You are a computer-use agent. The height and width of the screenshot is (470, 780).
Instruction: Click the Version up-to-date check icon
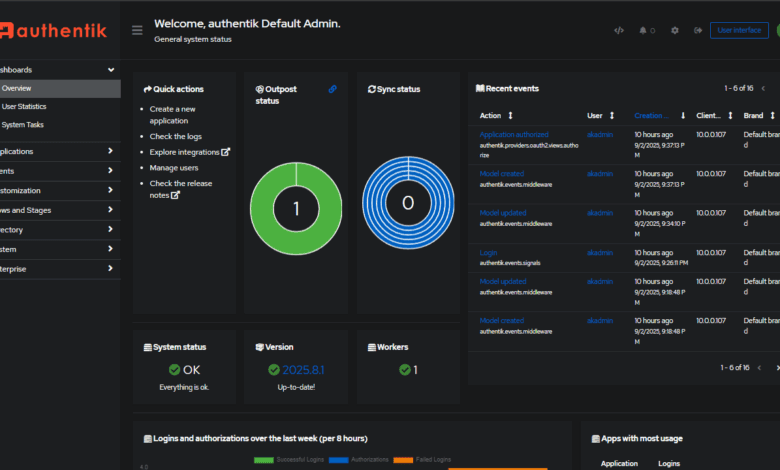(x=274, y=370)
